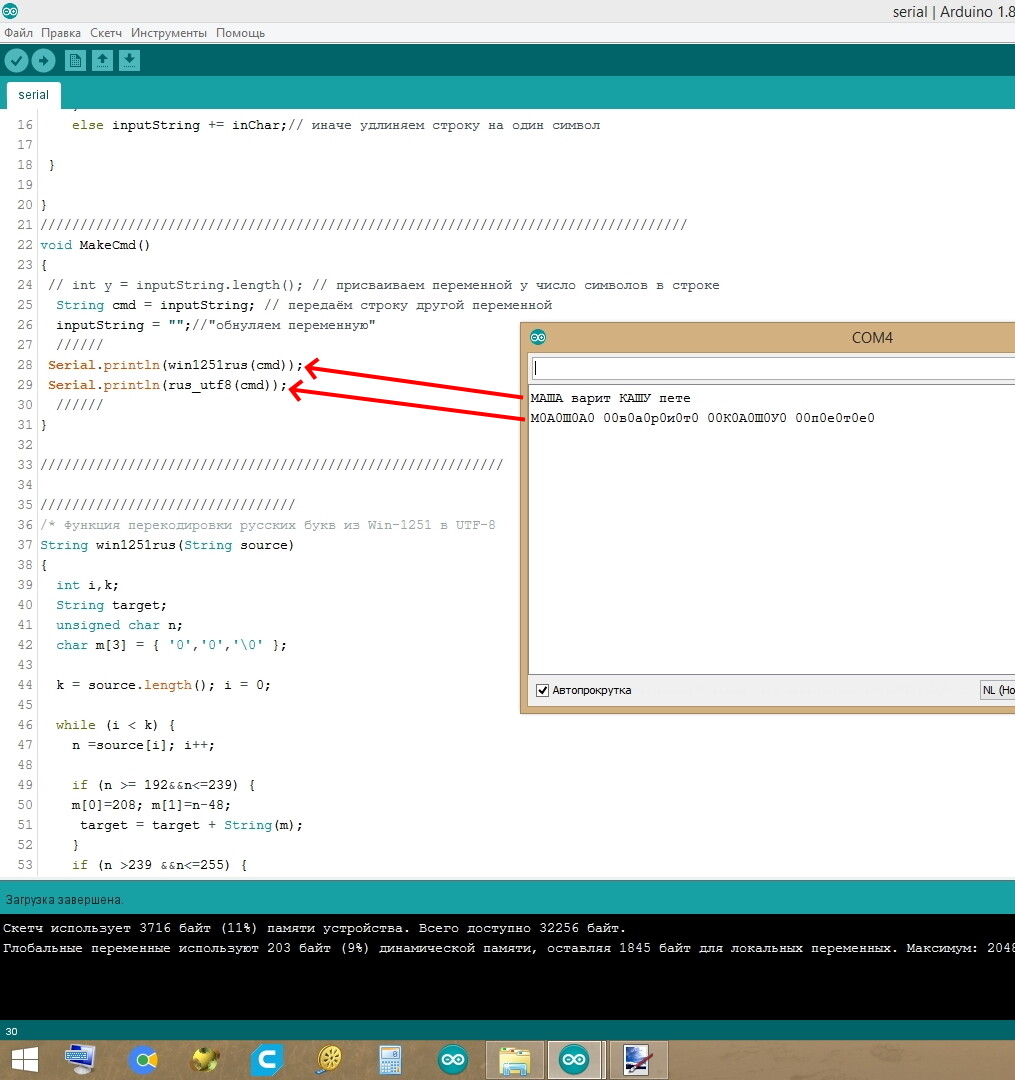Open File Explorer from the taskbar
This screenshot has height=1080, width=1015.
coord(514,1059)
